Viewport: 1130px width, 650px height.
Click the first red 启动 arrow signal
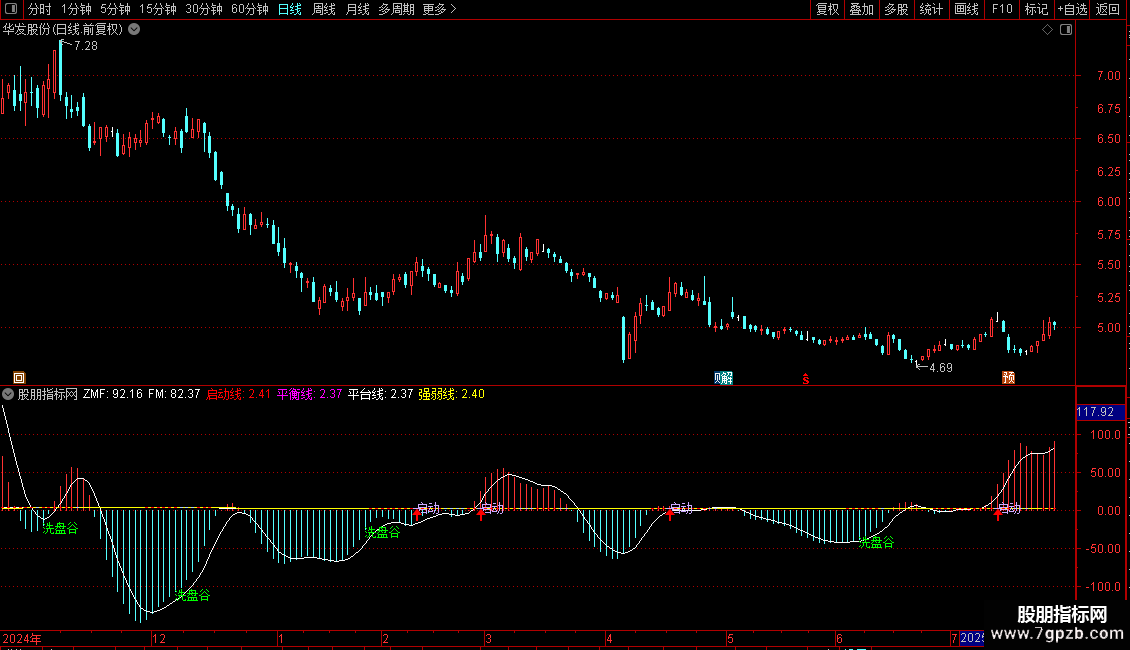[x=416, y=516]
